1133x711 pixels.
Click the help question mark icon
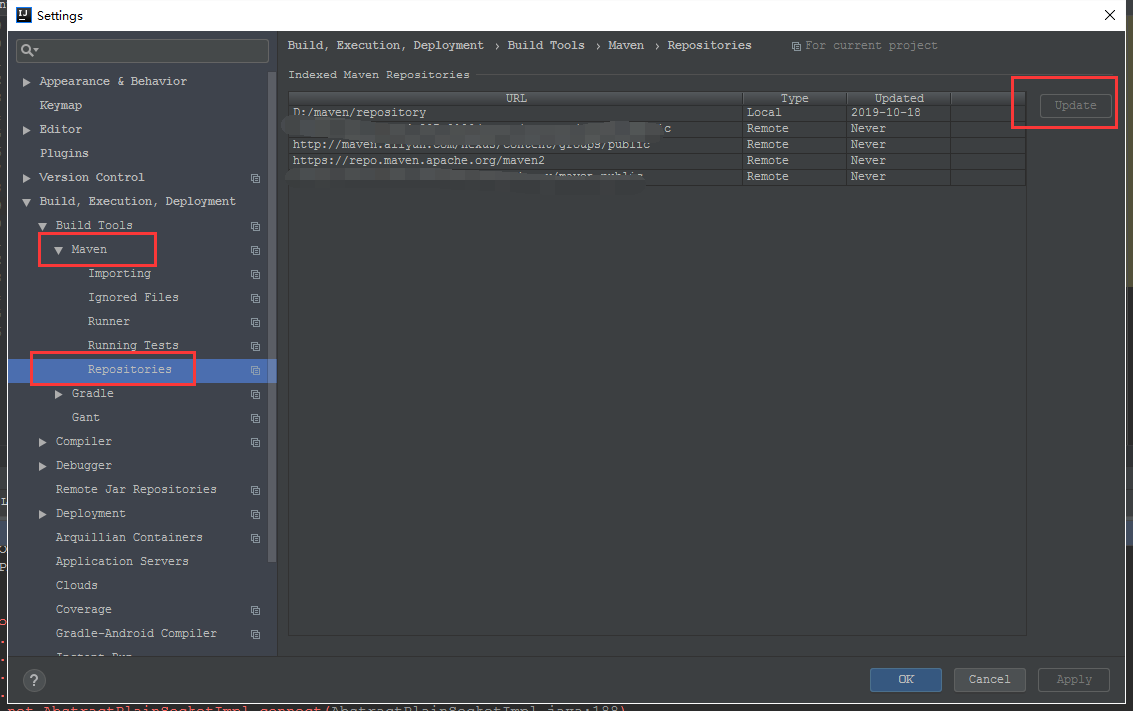click(33, 680)
